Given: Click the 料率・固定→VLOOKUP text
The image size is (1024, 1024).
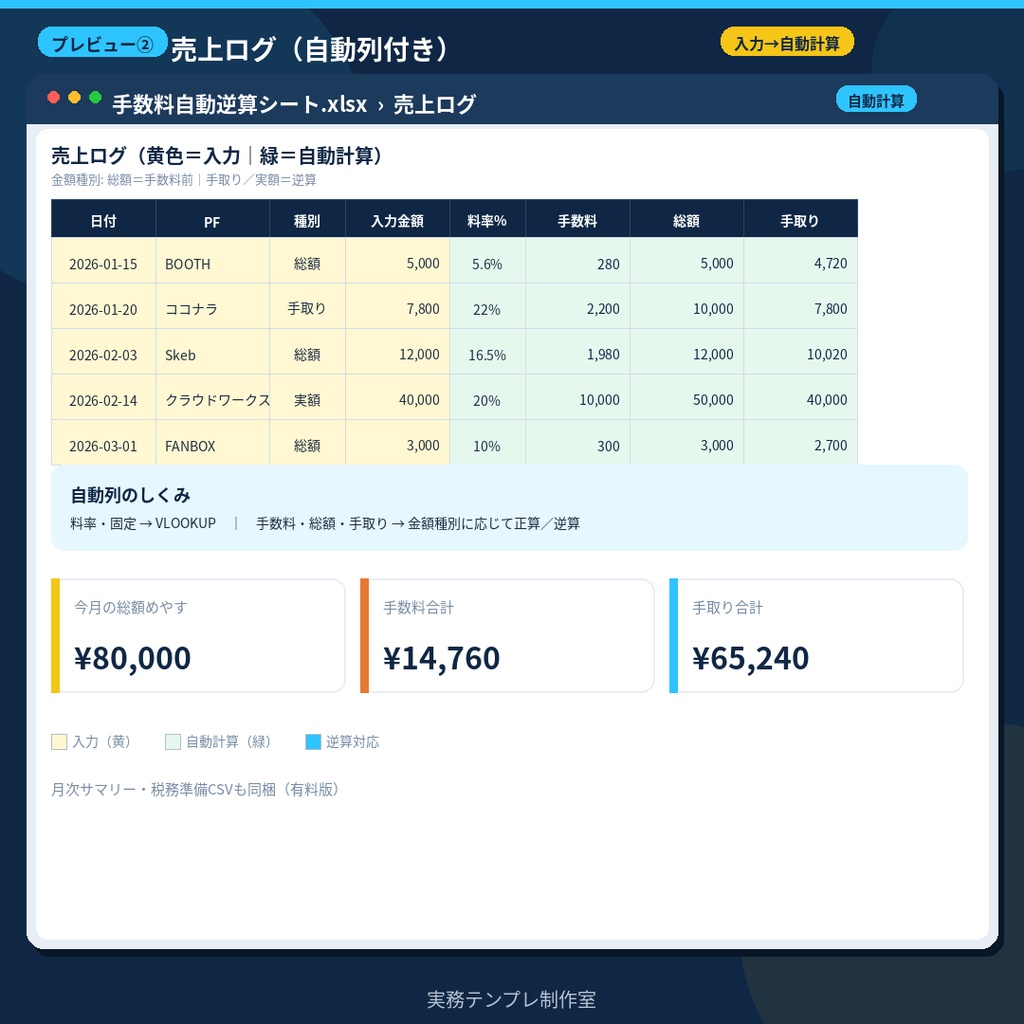Looking at the screenshot, I should click(143, 523).
